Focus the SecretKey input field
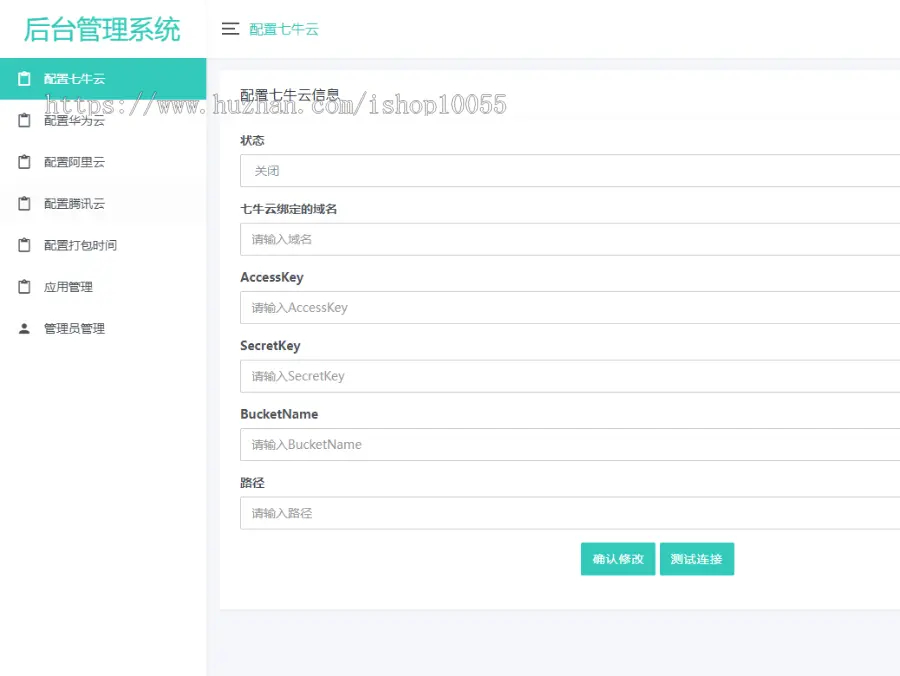The height and width of the screenshot is (676, 900). pyautogui.click(x=570, y=376)
